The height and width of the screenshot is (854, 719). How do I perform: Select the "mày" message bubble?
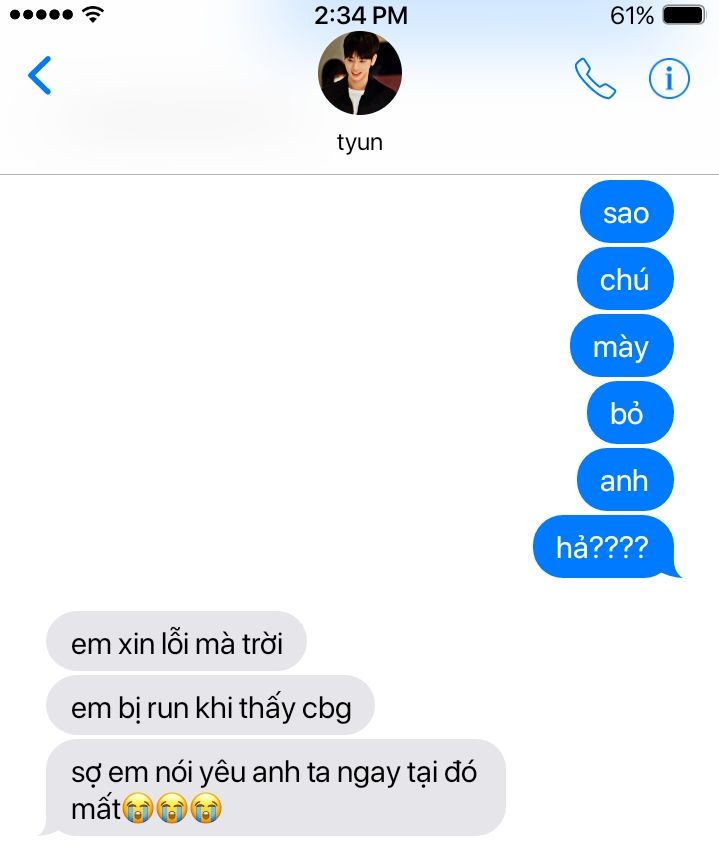(x=621, y=346)
